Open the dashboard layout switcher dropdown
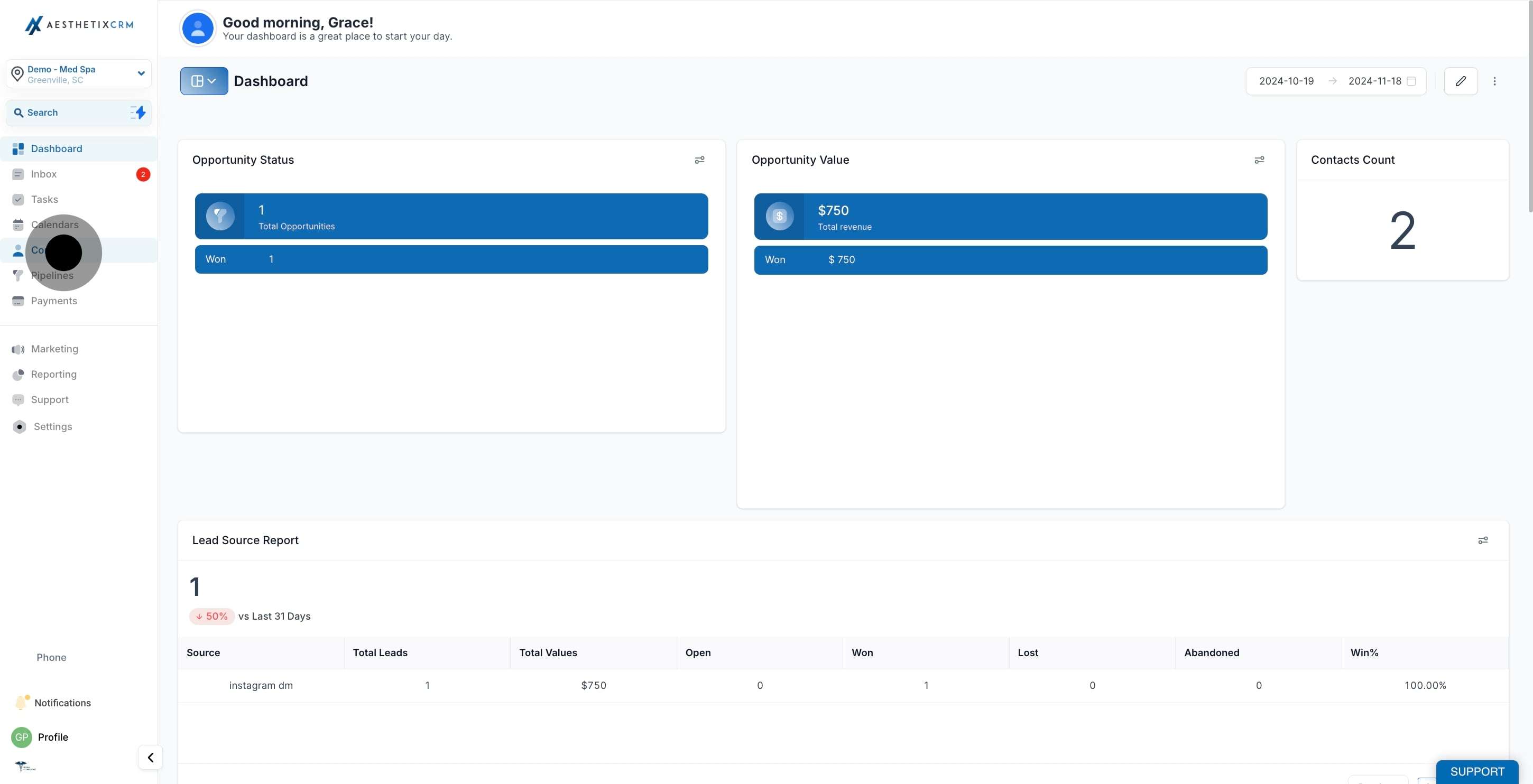The image size is (1533, 784). [204, 81]
